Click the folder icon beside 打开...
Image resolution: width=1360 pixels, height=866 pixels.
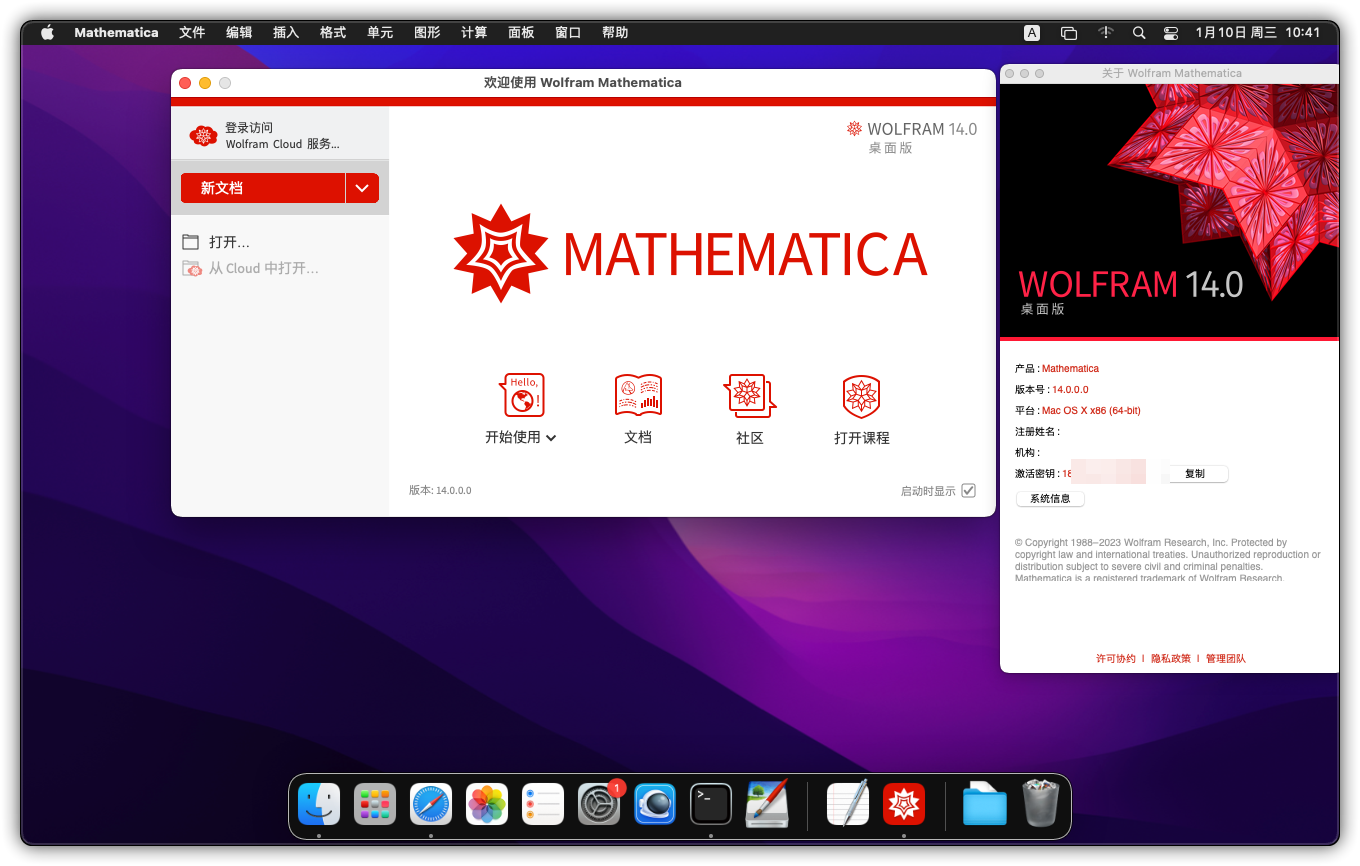pyautogui.click(x=191, y=241)
